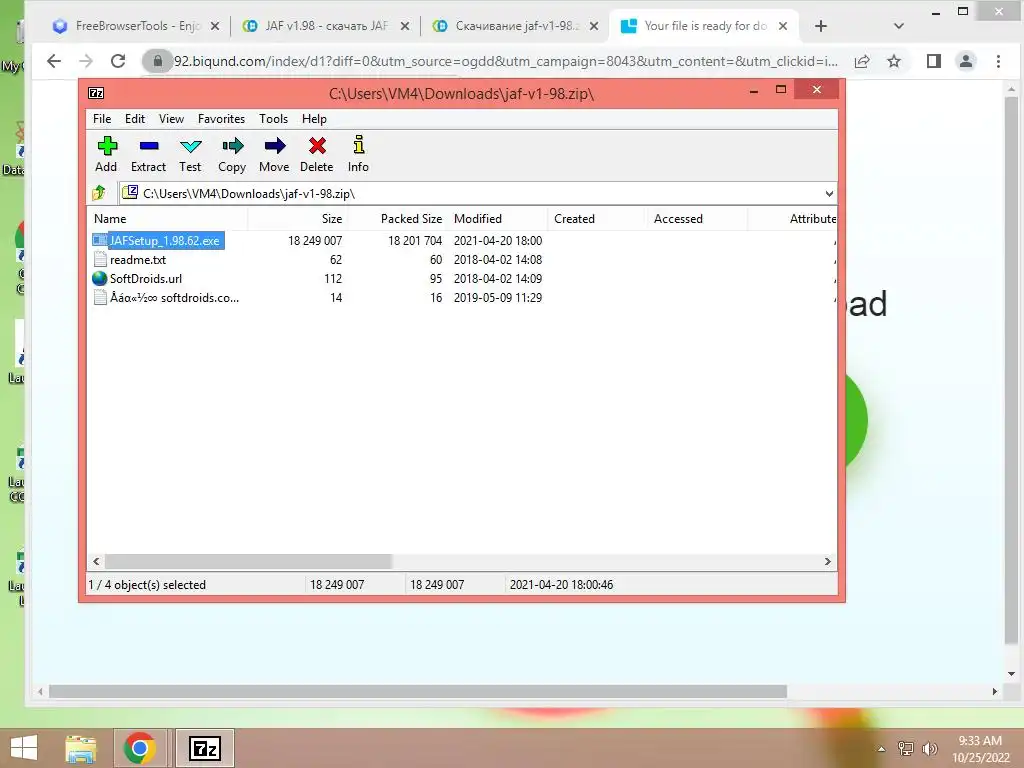This screenshot has height=768, width=1024.
Task: Click 7-Zip horizontal scrollbar thumb
Action: [x=248, y=562]
